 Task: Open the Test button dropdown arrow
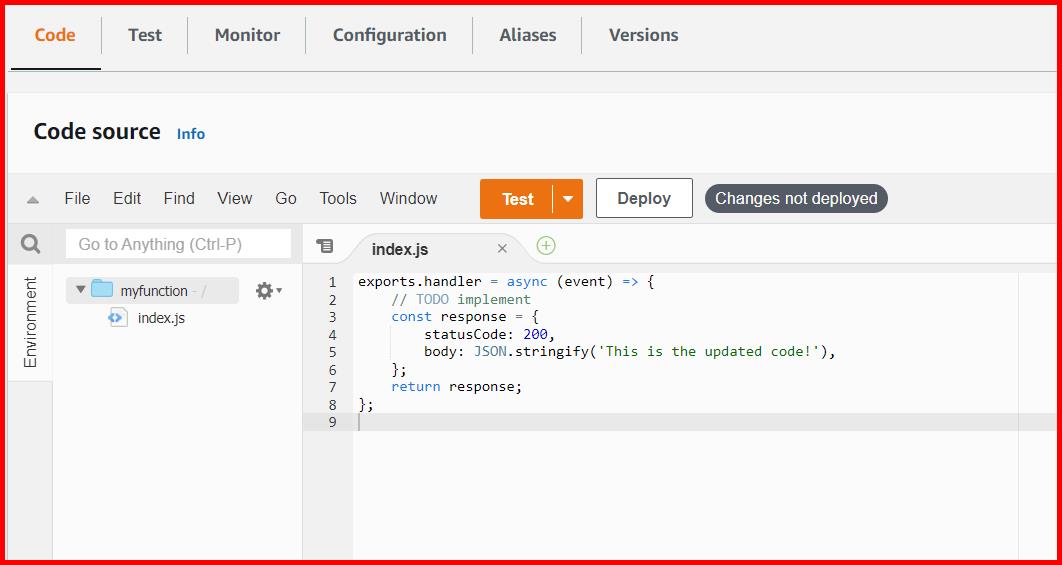point(568,199)
